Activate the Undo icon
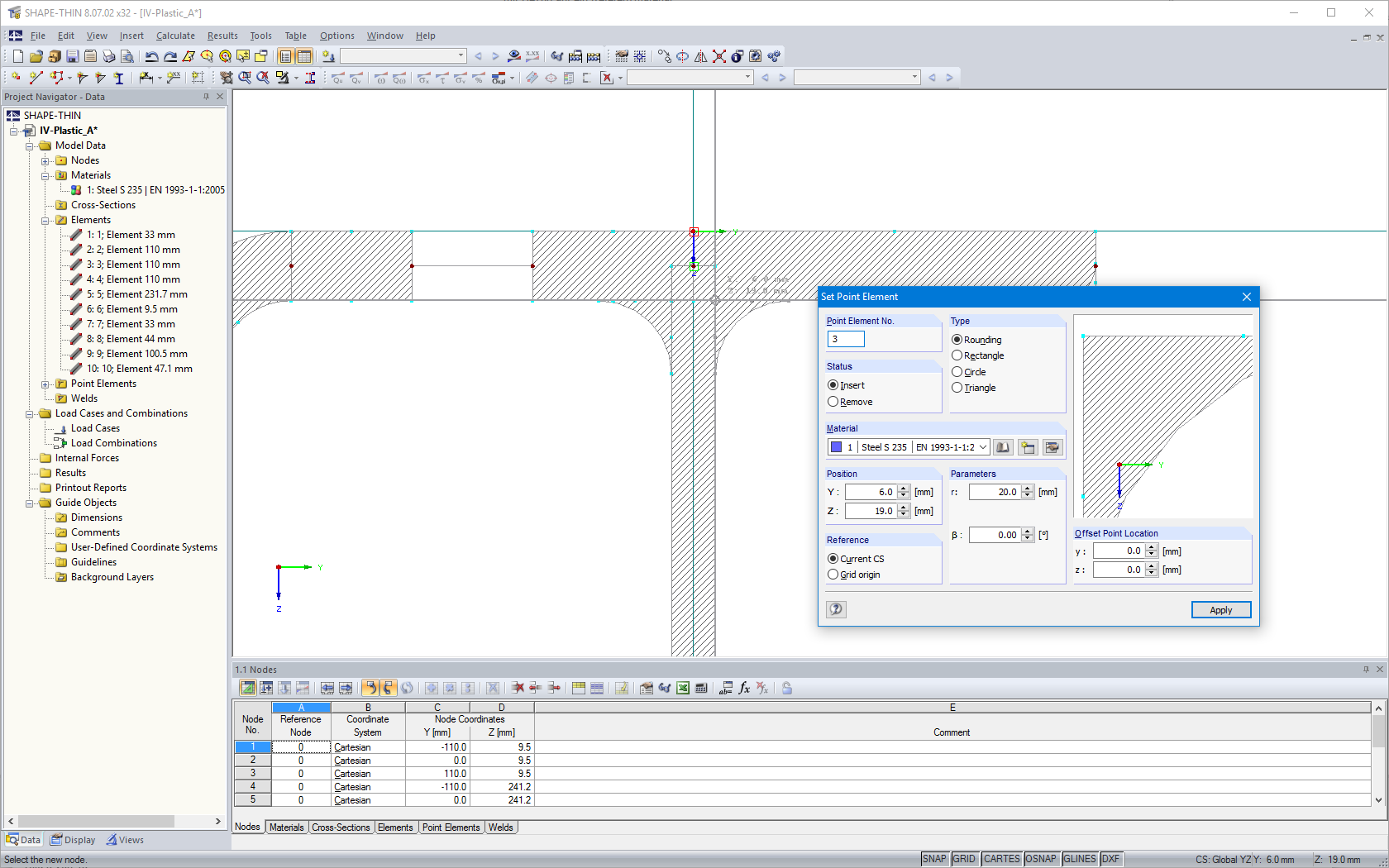 (151, 55)
